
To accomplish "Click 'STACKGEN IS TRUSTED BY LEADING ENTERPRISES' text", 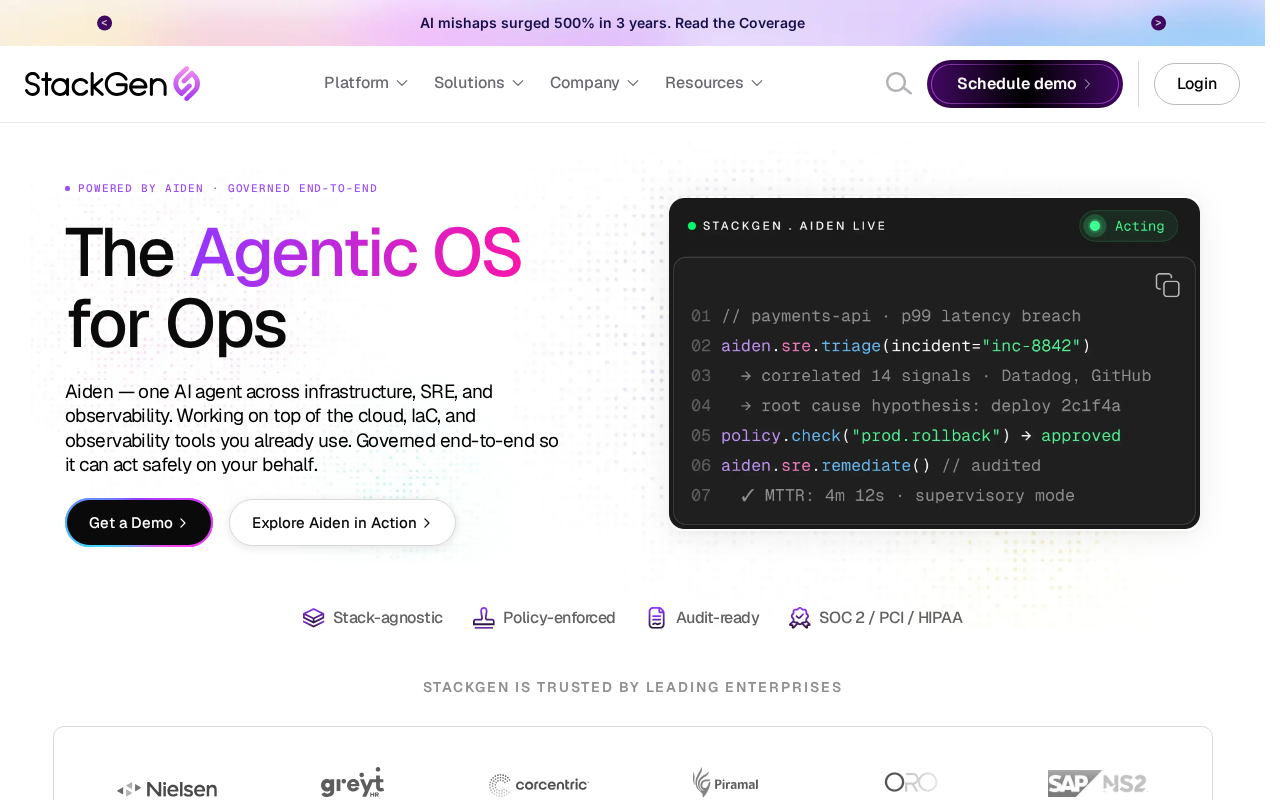I will [x=633, y=688].
